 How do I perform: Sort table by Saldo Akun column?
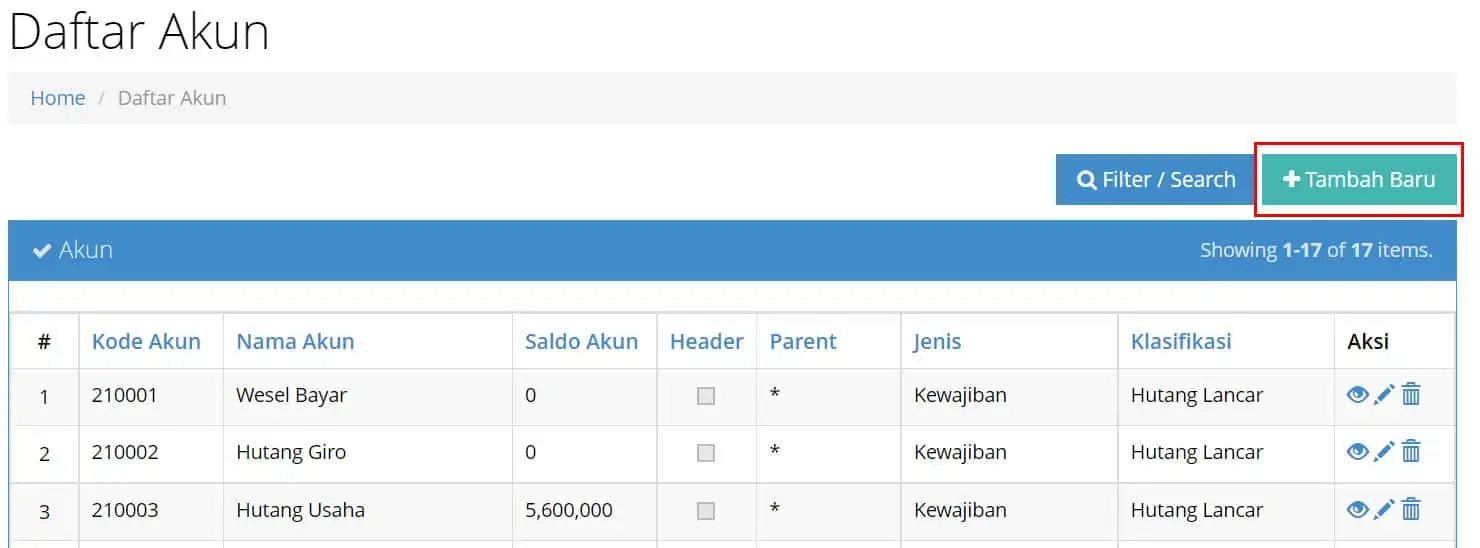[581, 341]
